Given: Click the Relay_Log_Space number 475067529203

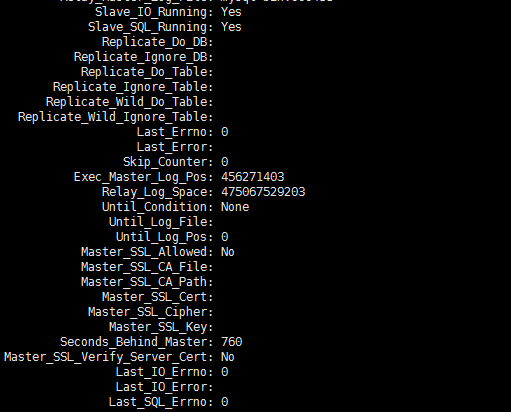Looking at the screenshot, I should (263, 192).
